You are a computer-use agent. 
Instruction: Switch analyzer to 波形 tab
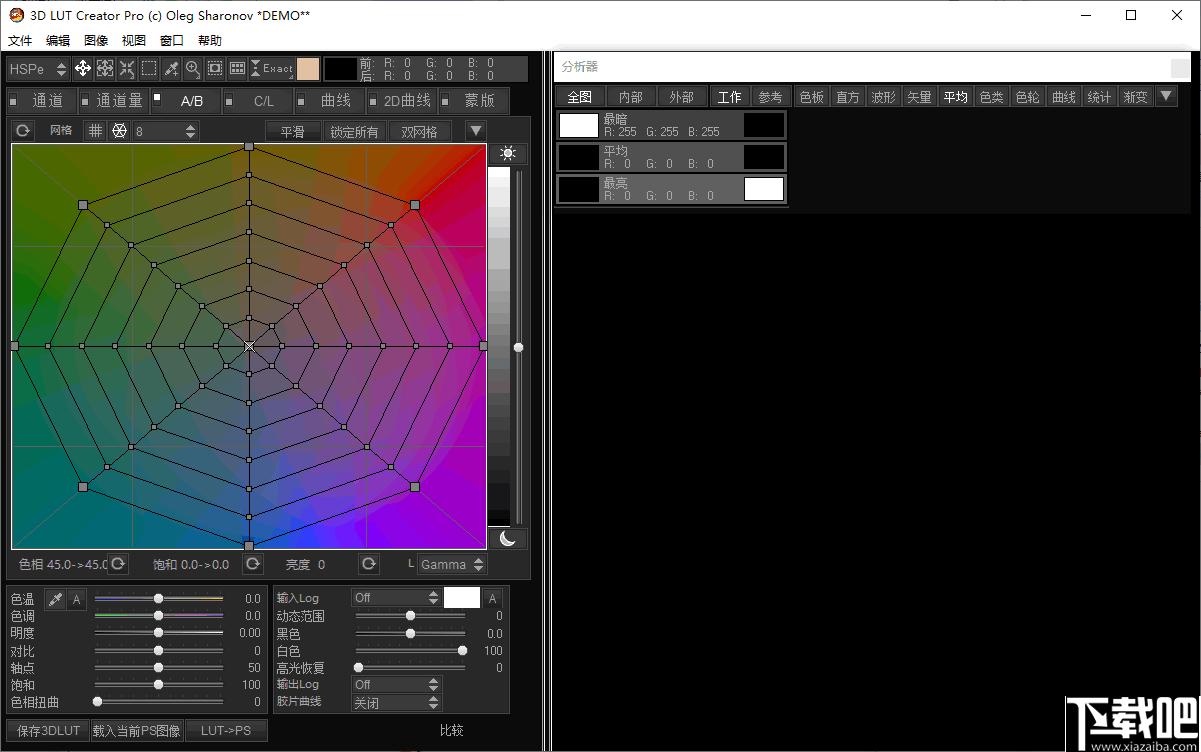pos(884,97)
